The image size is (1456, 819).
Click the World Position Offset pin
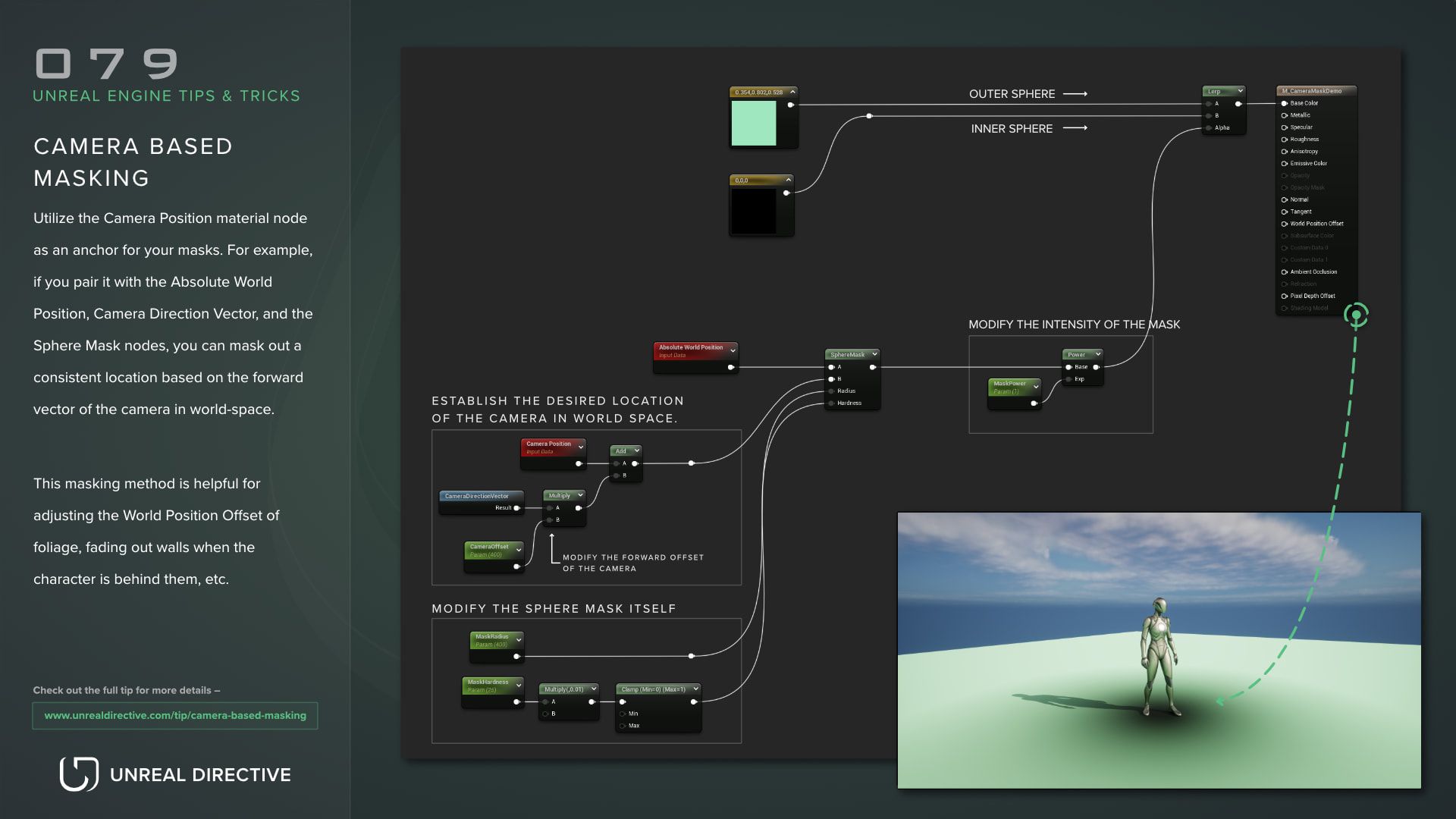click(x=1285, y=224)
